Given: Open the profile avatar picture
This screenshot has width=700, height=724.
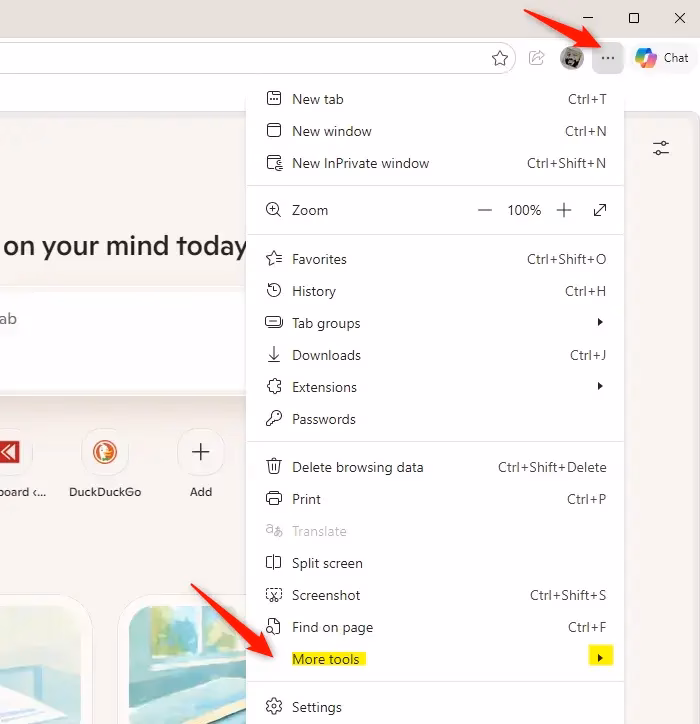Looking at the screenshot, I should [x=572, y=58].
